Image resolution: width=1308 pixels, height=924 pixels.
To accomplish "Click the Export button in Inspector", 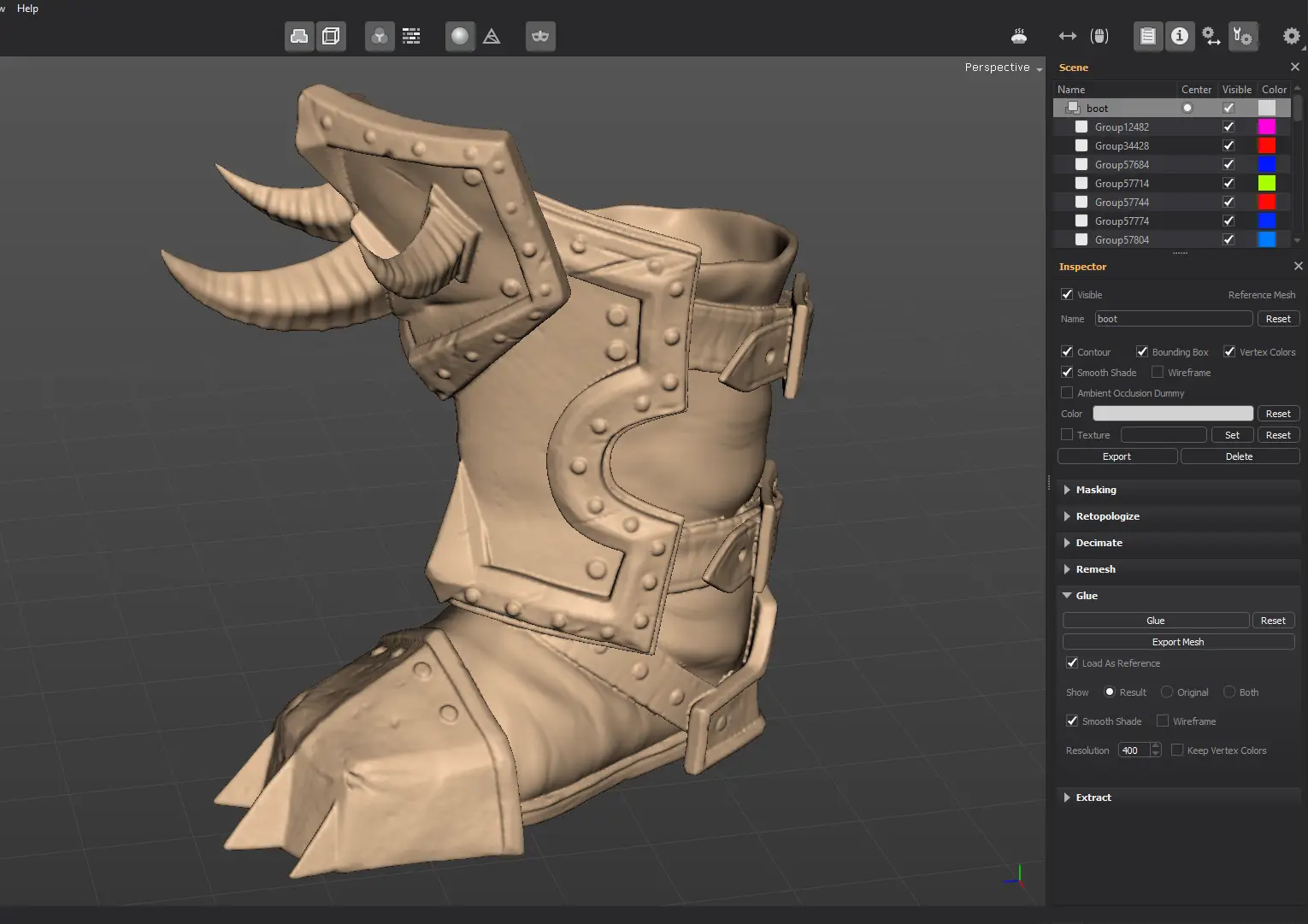I will coord(1117,456).
